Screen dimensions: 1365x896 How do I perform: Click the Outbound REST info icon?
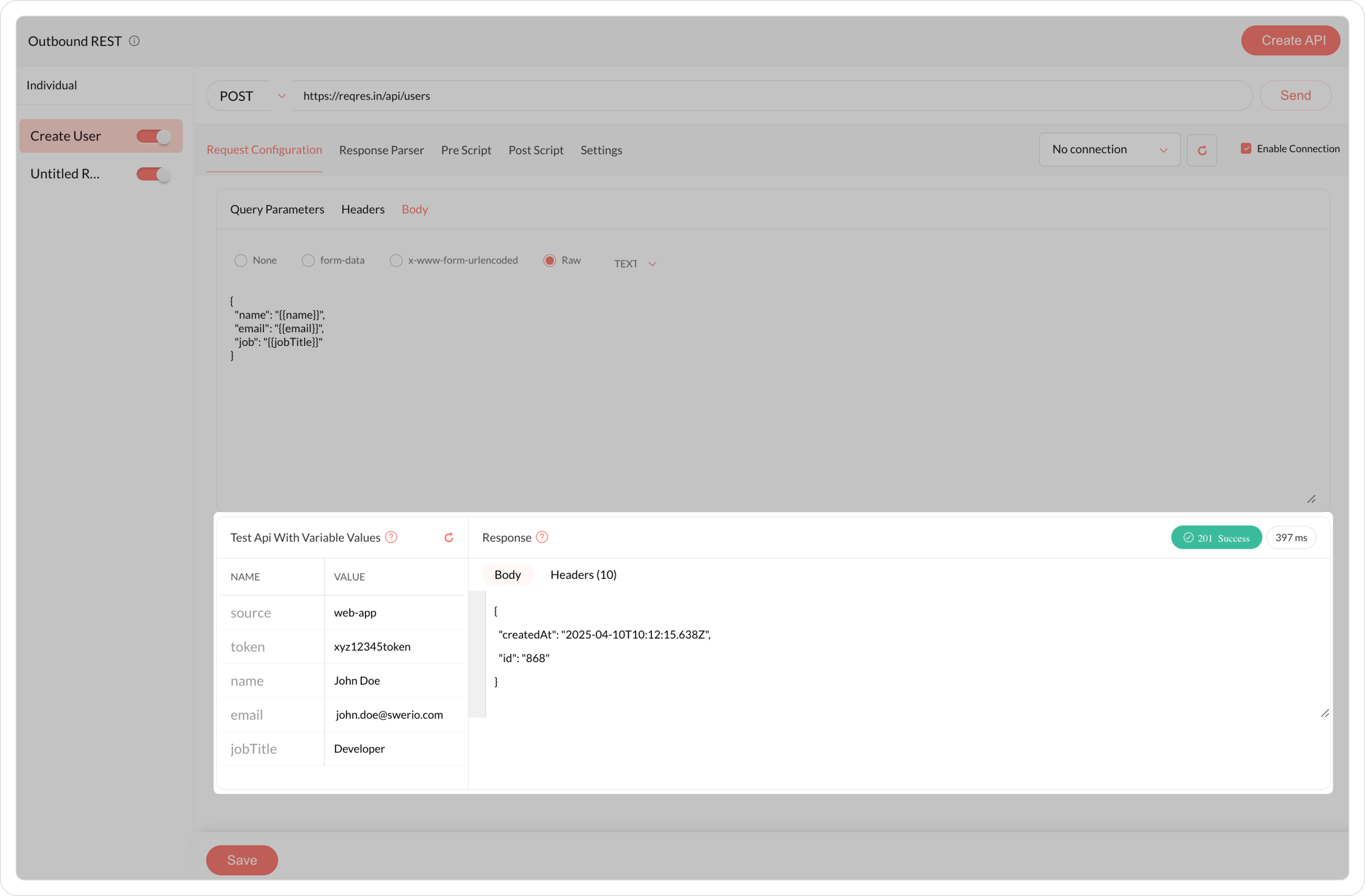point(134,41)
